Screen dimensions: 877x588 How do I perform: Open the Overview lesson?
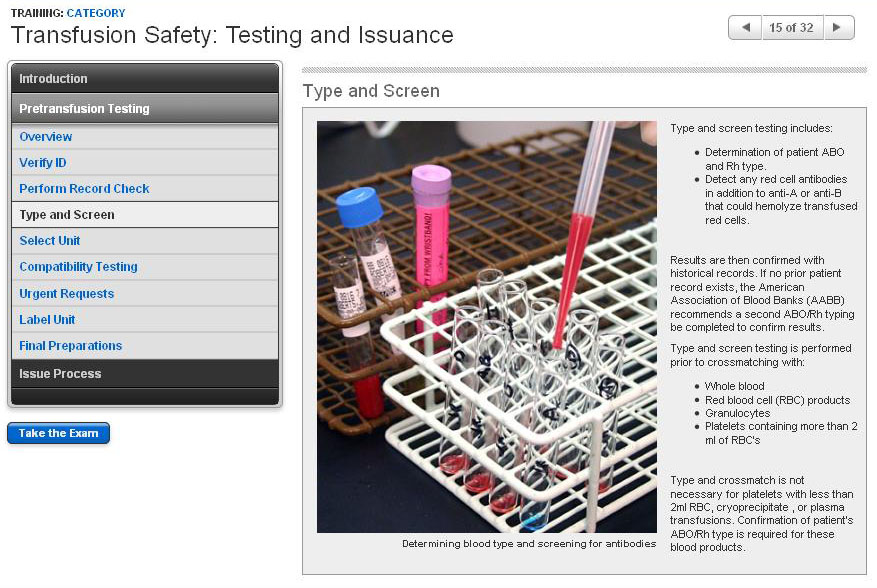(46, 137)
